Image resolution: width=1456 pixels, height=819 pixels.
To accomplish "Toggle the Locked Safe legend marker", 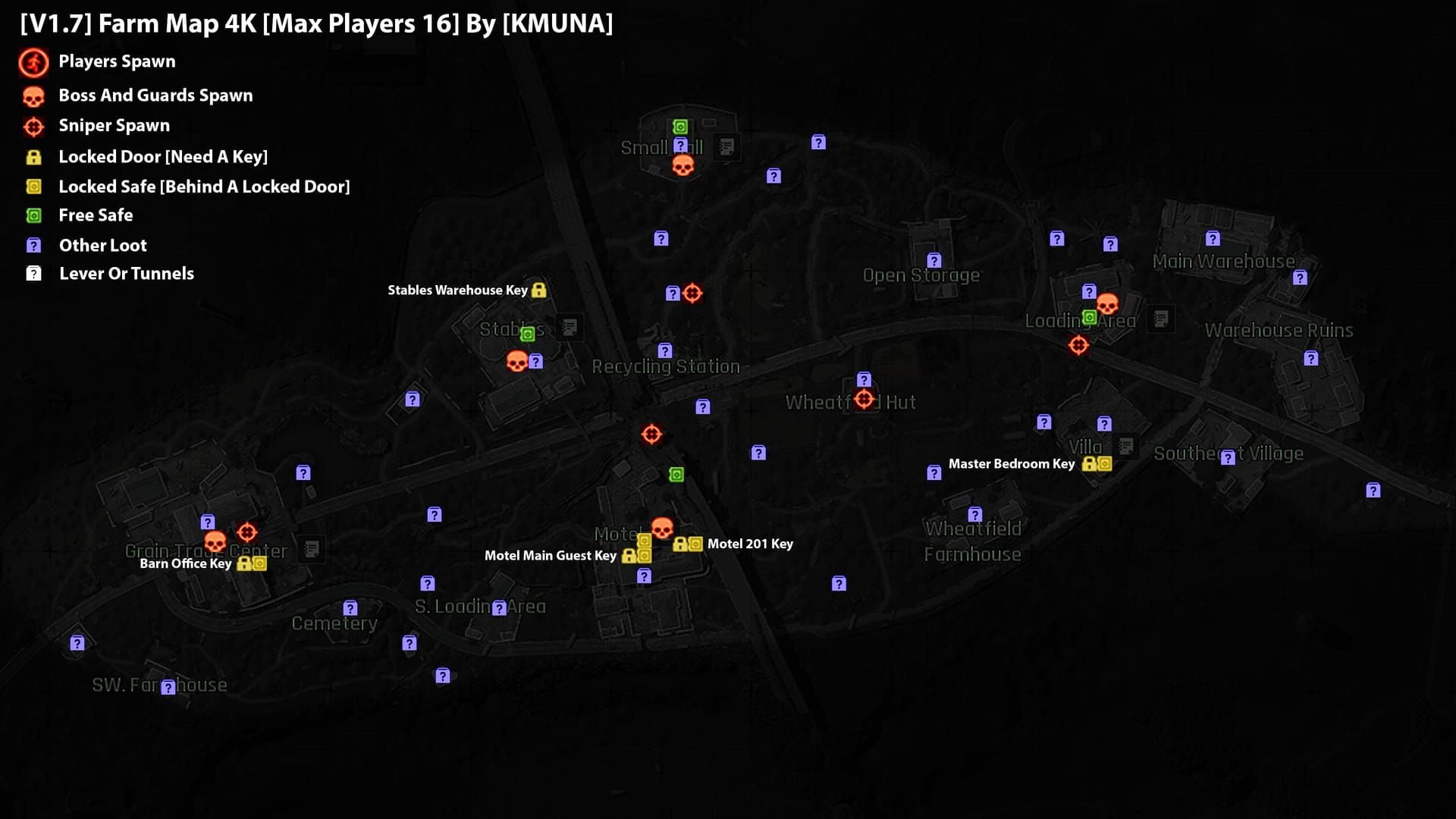I will coord(33,186).
